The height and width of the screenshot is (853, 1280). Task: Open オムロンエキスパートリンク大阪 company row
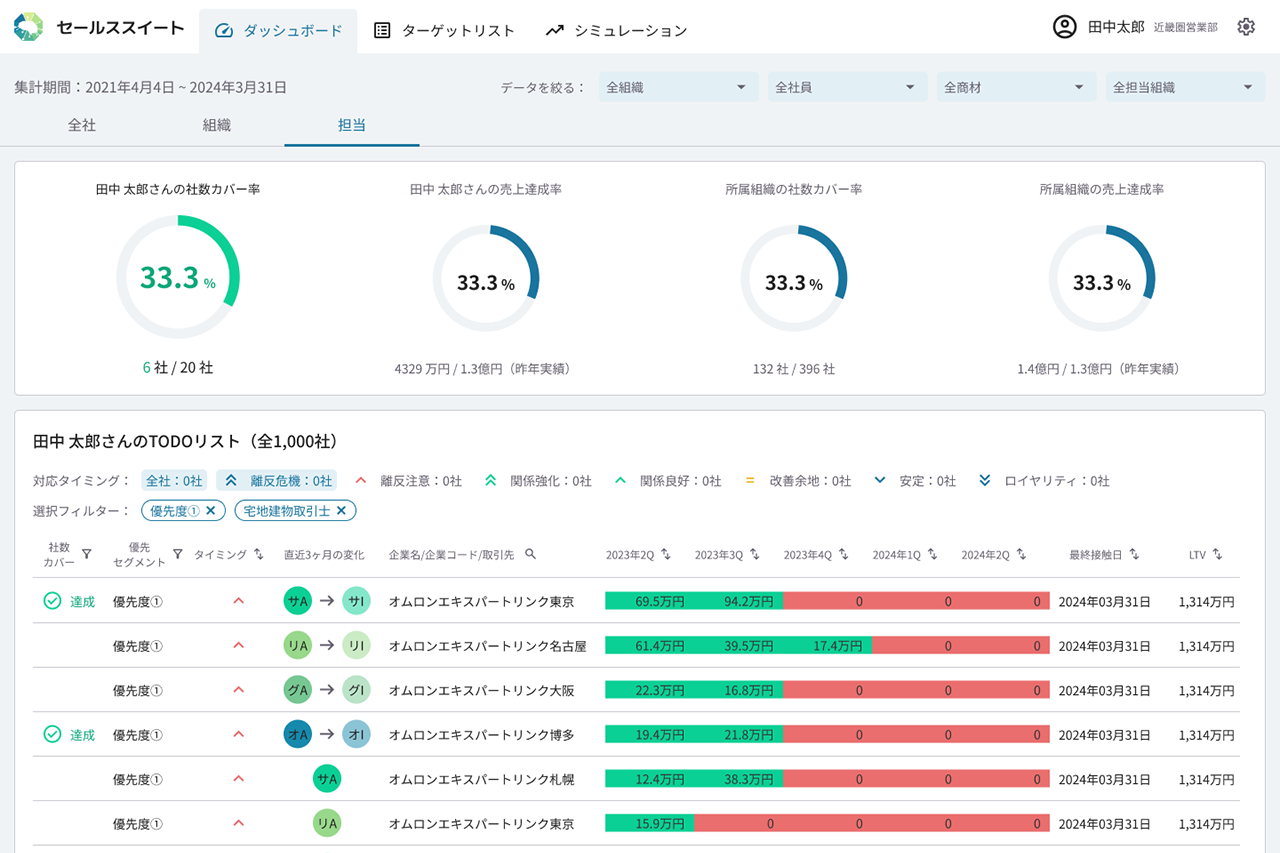click(x=636, y=690)
